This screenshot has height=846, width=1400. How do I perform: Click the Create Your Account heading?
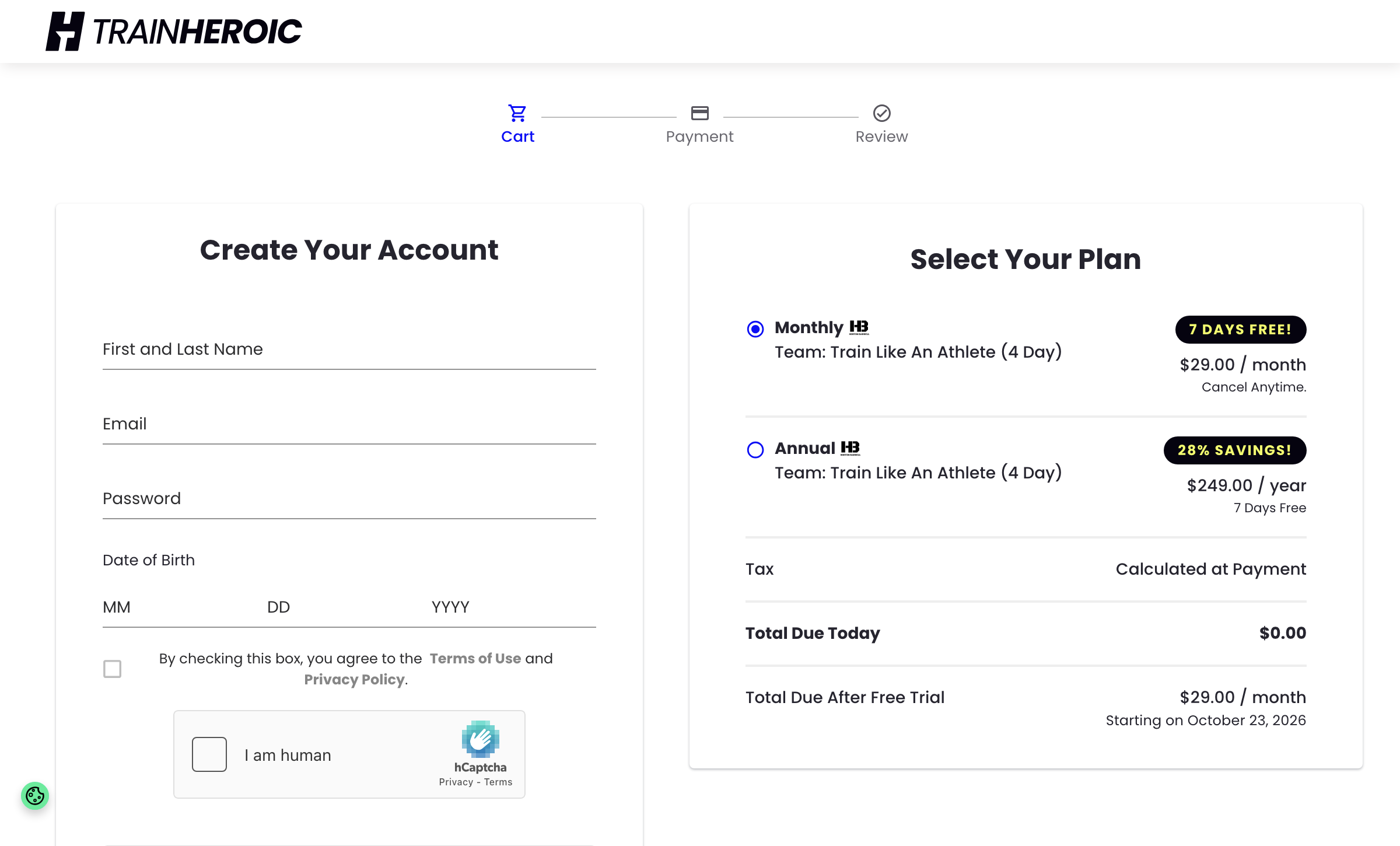(x=349, y=250)
